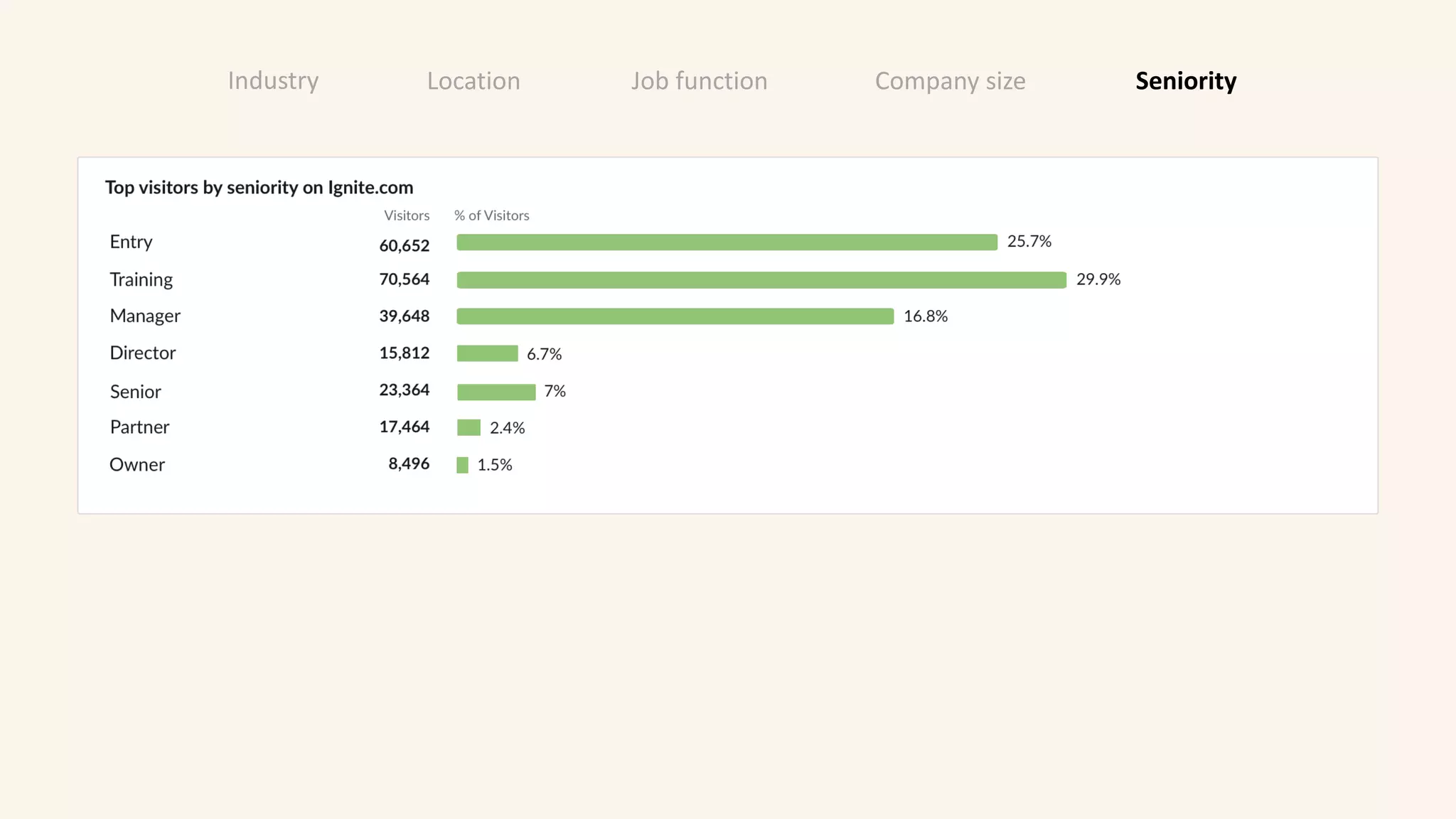Click the Visitors column header

click(407, 215)
